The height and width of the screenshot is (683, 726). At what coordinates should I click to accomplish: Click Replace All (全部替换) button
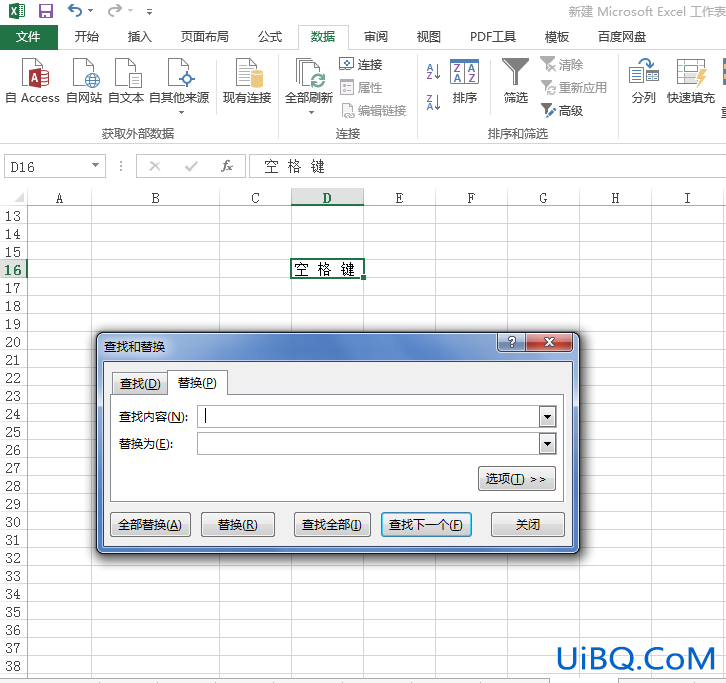[x=150, y=525]
